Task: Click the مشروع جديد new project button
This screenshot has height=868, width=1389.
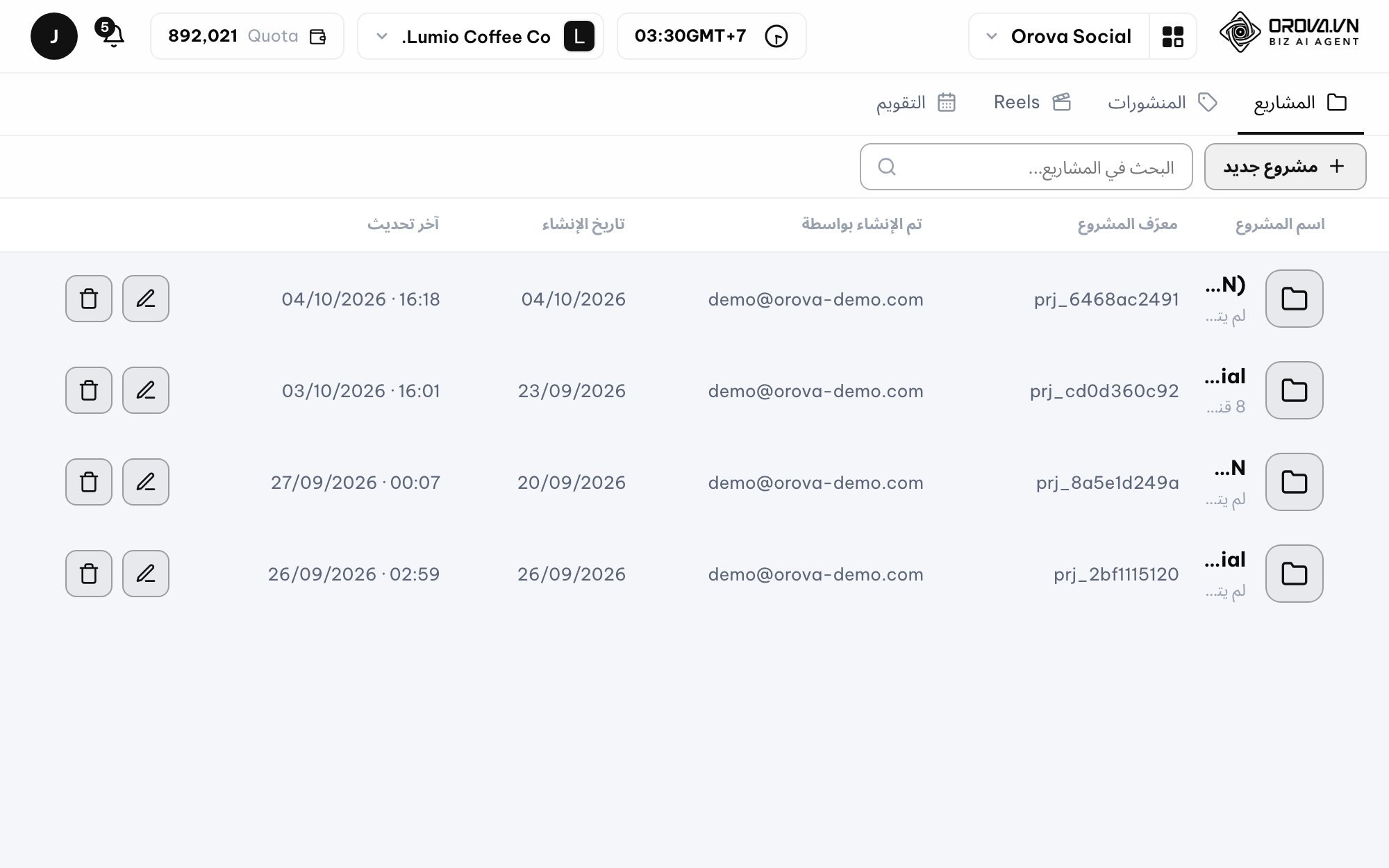Action: click(x=1285, y=167)
